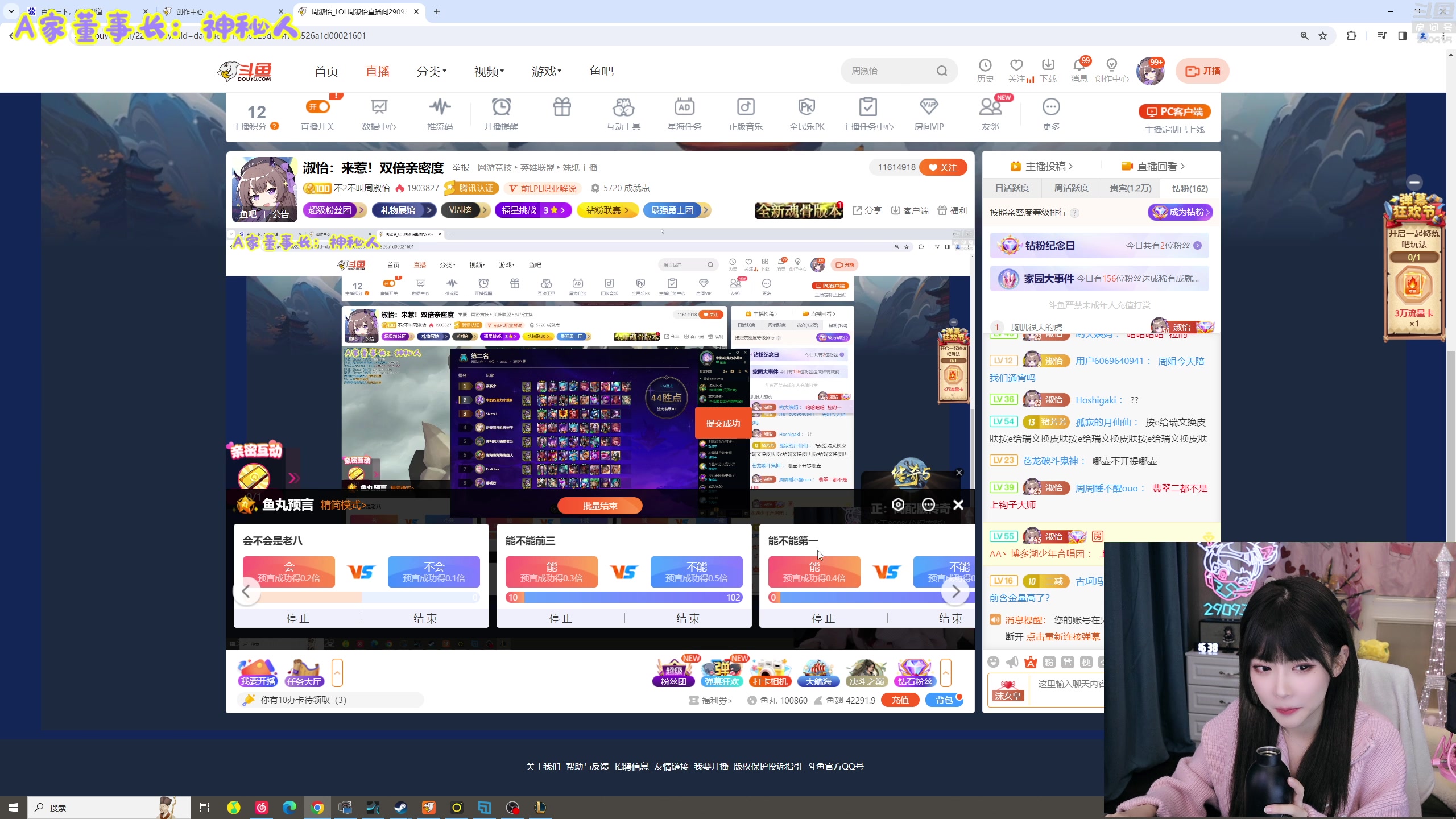Choose 不会 option in 会不会是老八
1456x819 pixels.
pyautogui.click(x=434, y=572)
